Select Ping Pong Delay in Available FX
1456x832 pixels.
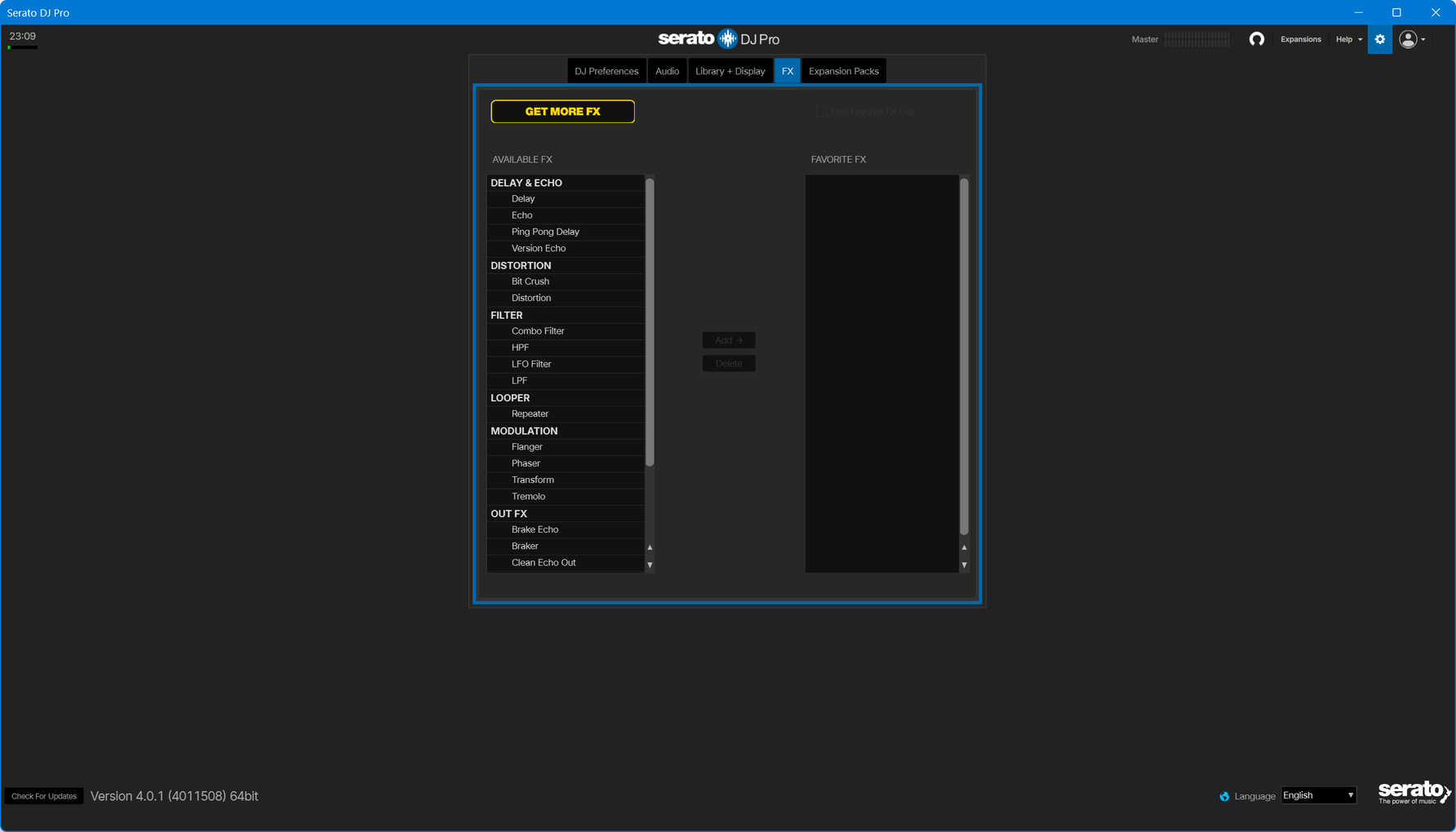point(545,232)
